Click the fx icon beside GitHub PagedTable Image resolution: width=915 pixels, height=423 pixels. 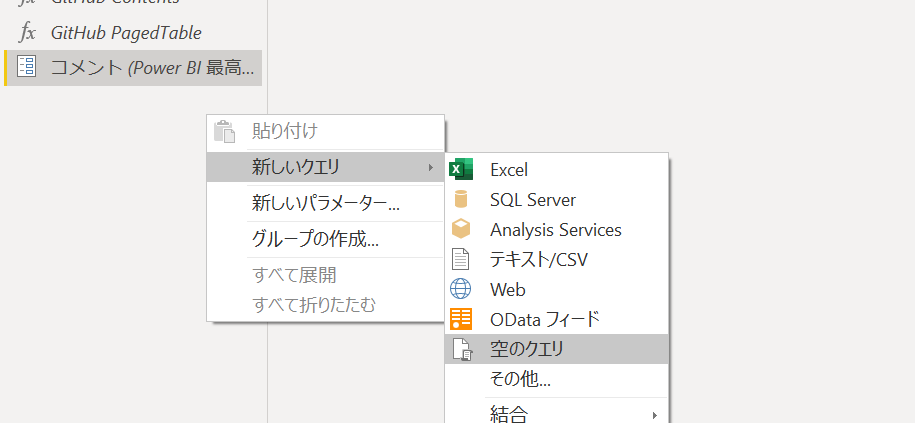click(x=27, y=33)
